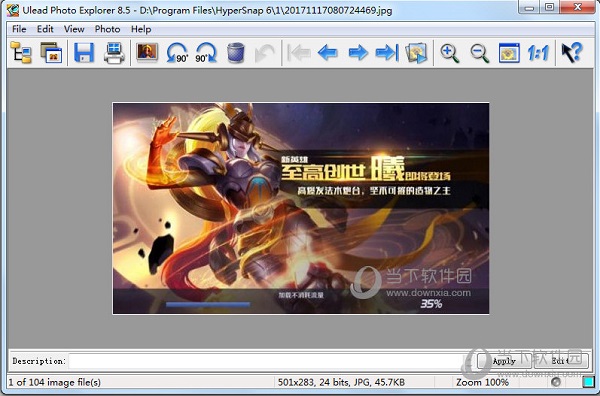Open the folder tree browser icon

point(21,52)
